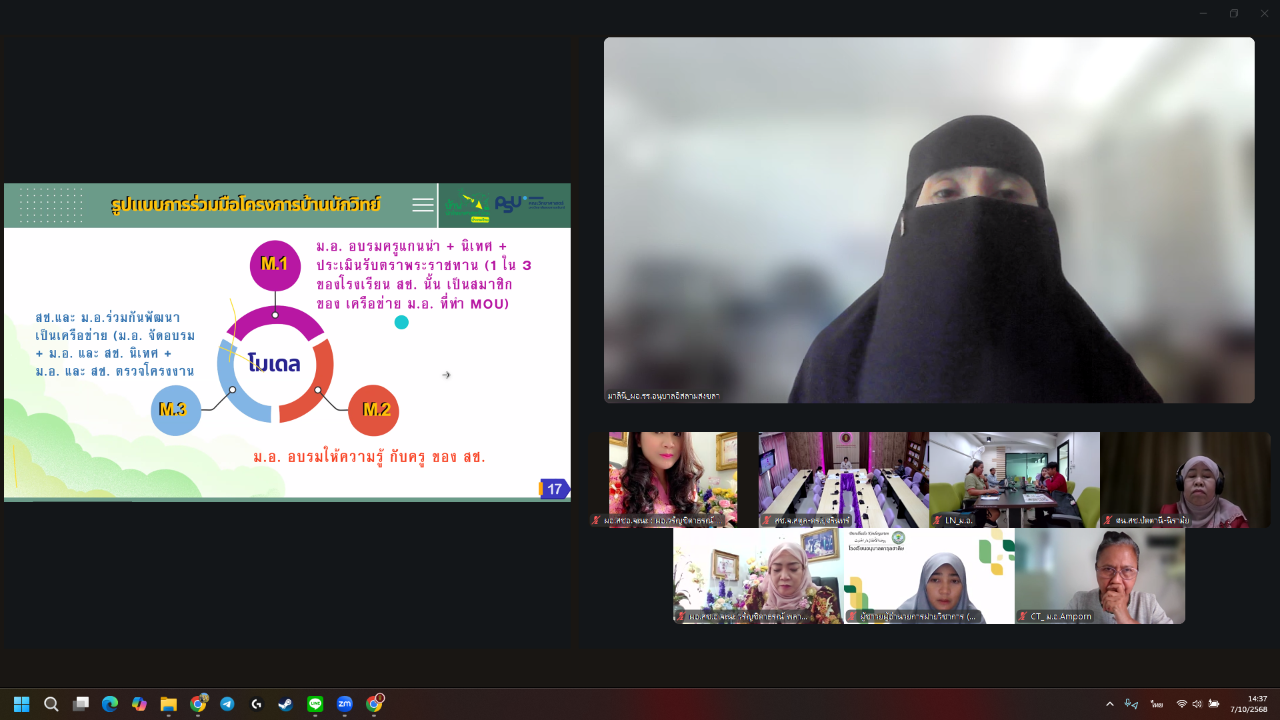The width and height of the screenshot is (1280, 720).
Task: Open Microsoft Edge from the taskbar
Action: coord(110,704)
